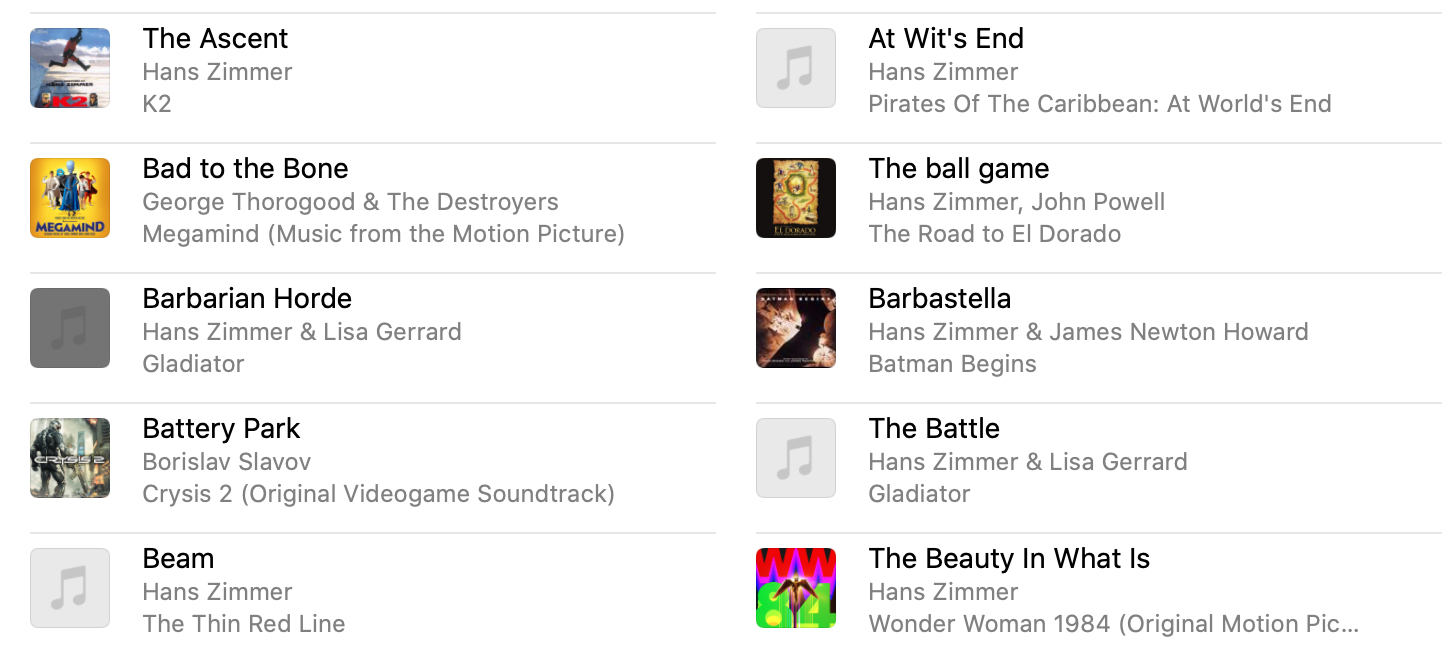The width and height of the screenshot is (1452, 658).
Task: Click music note icon beside The Battle
Action: coord(796,458)
